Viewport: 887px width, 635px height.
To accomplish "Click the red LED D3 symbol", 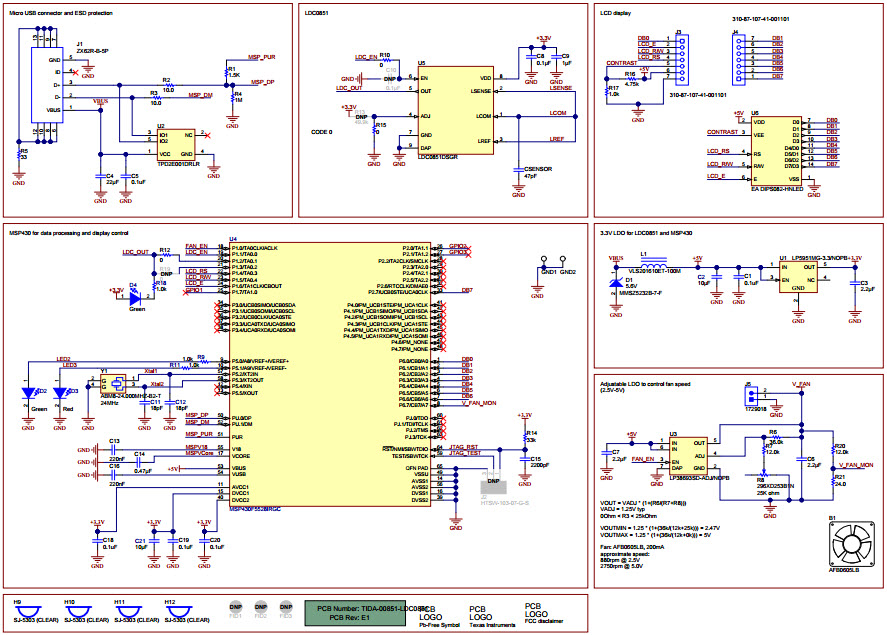I will [59, 393].
